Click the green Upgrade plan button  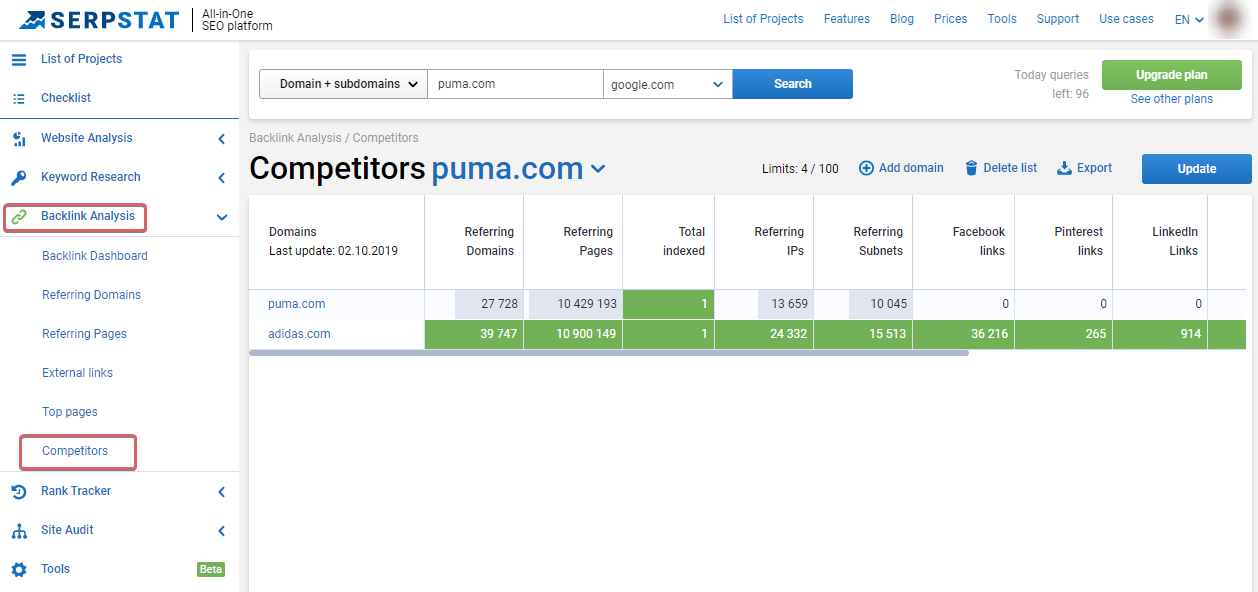coord(1172,75)
